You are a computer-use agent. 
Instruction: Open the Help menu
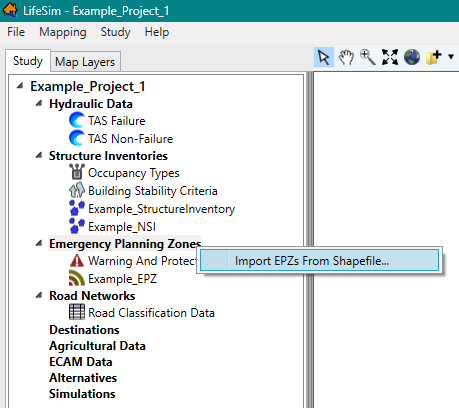[157, 32]
